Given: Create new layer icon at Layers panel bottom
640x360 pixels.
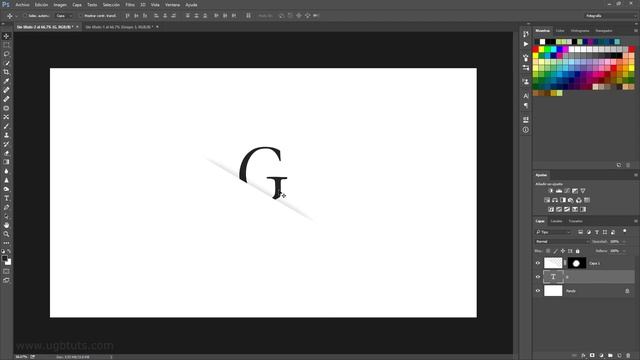Looking at the screenshot, I should coord(619,356).
